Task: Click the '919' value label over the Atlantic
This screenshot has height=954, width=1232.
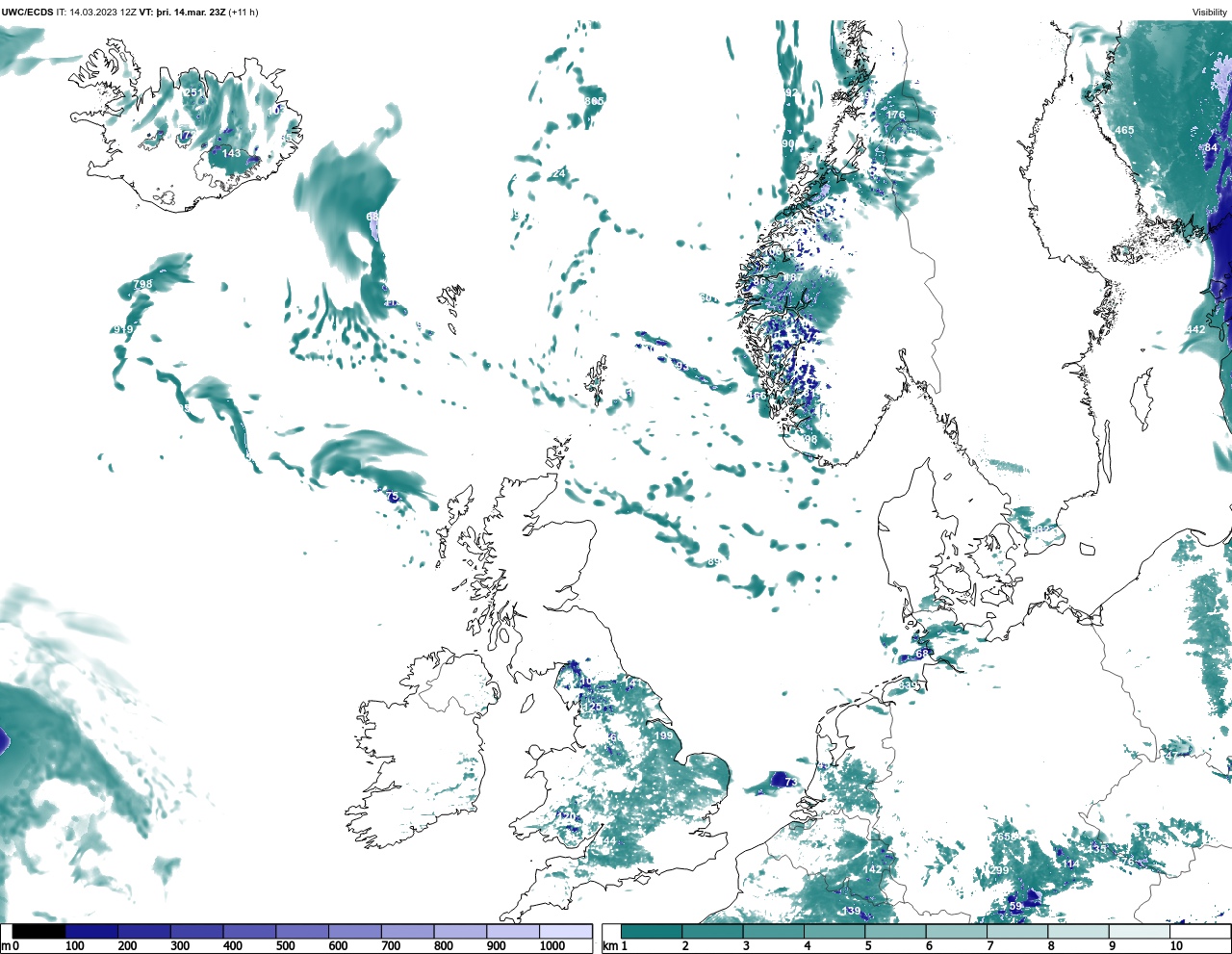Action: (x=123, y=329)
